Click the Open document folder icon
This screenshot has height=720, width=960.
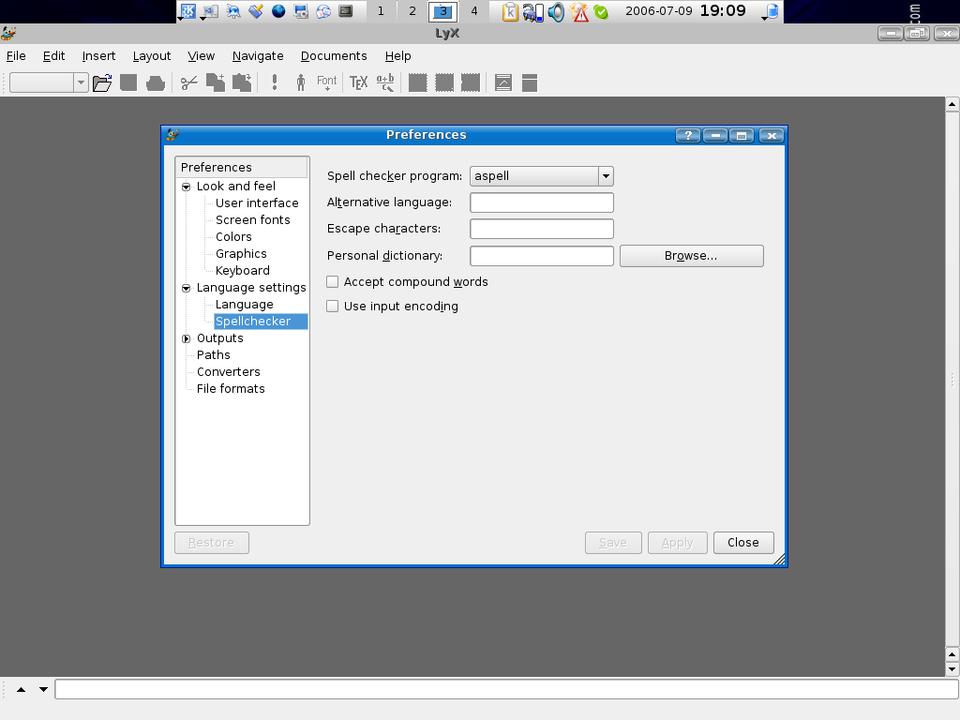(x=102, y=83)
